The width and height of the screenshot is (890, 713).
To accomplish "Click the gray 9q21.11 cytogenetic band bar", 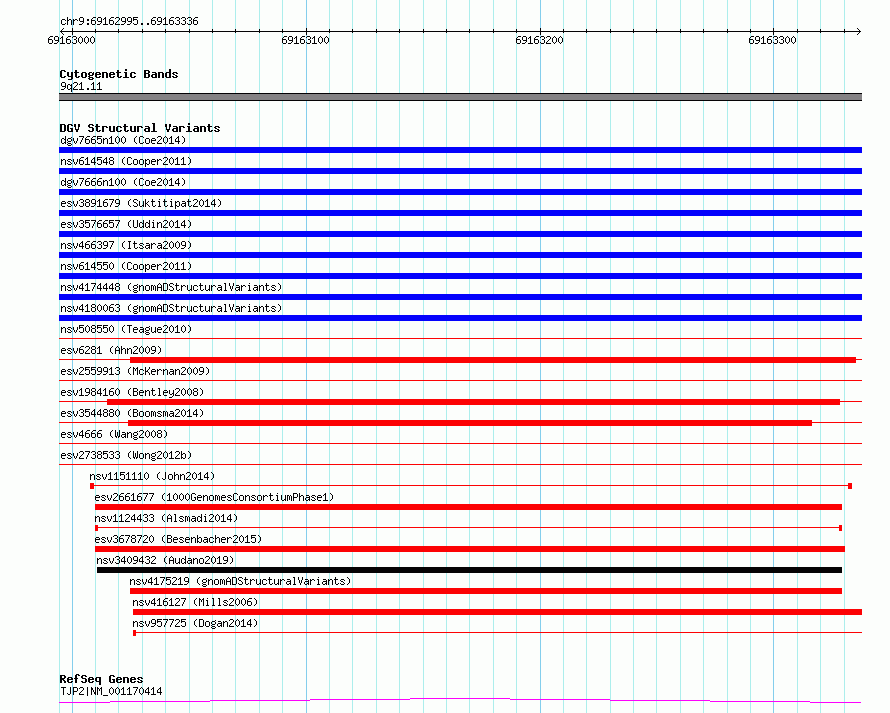I will [460, 97].
